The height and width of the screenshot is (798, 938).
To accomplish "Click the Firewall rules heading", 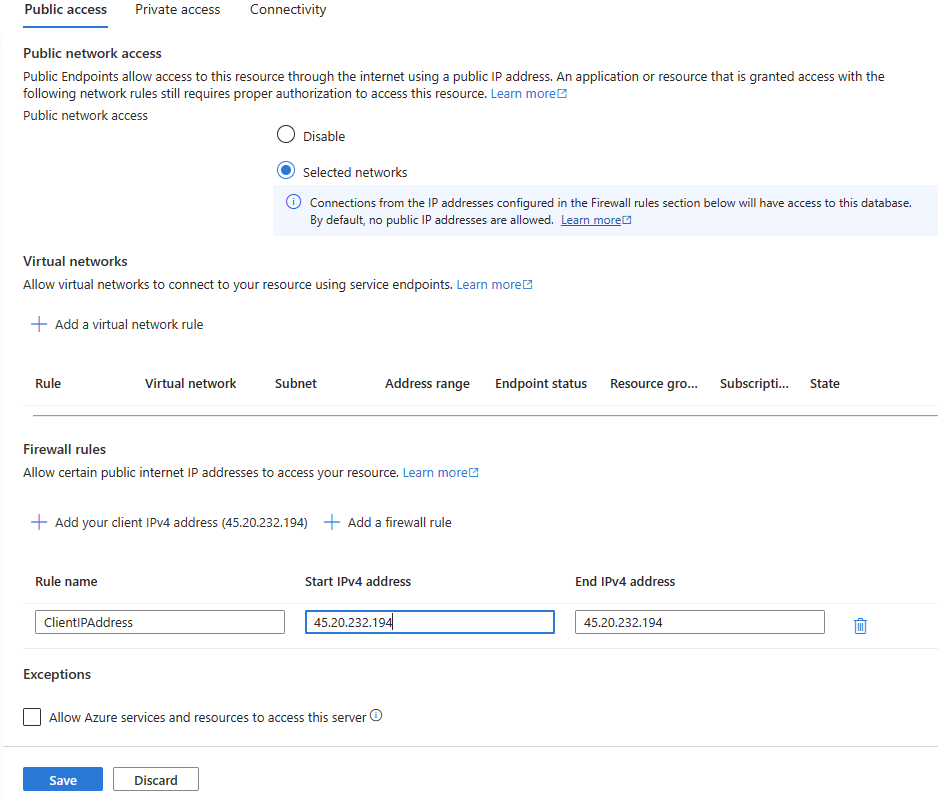I will pyautogui.click(x=65, y=449).
